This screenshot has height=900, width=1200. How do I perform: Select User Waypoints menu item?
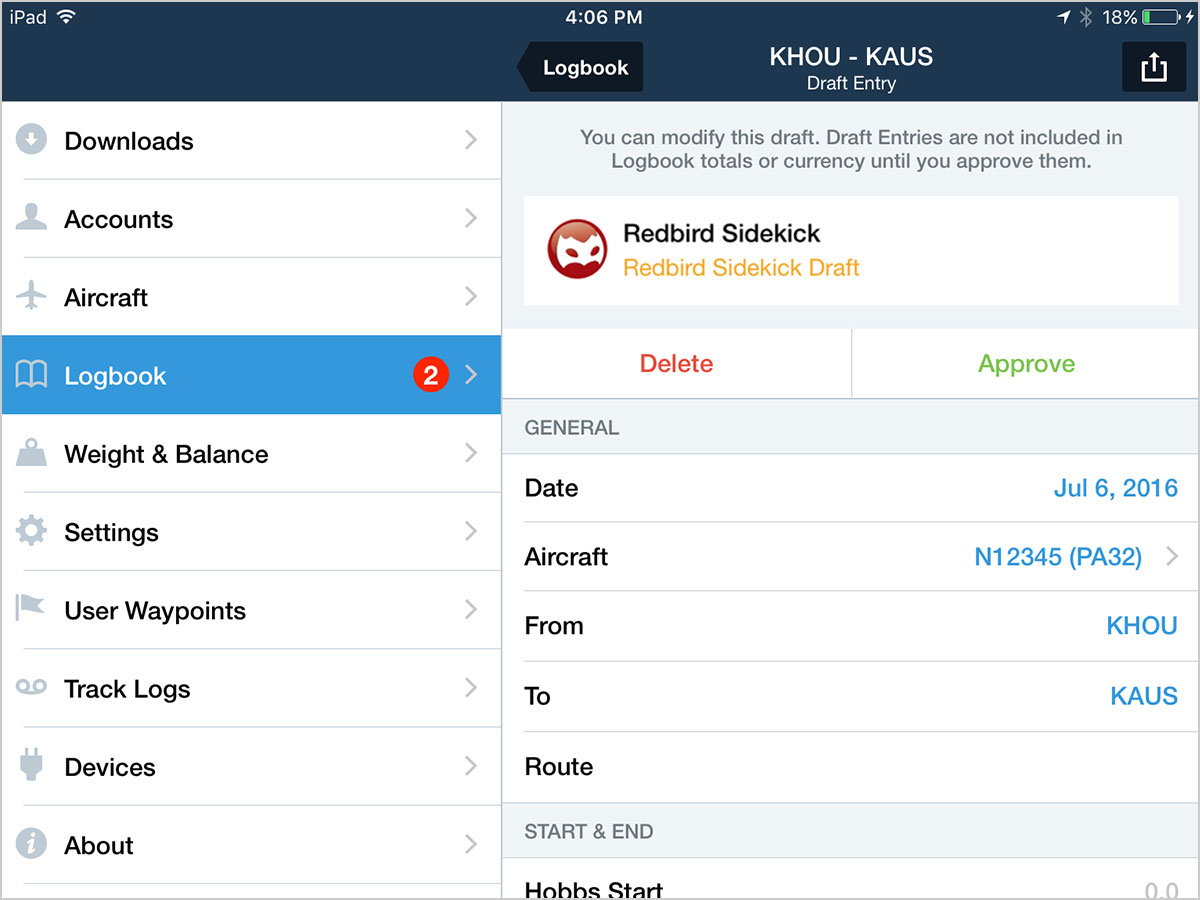(251, 609)
